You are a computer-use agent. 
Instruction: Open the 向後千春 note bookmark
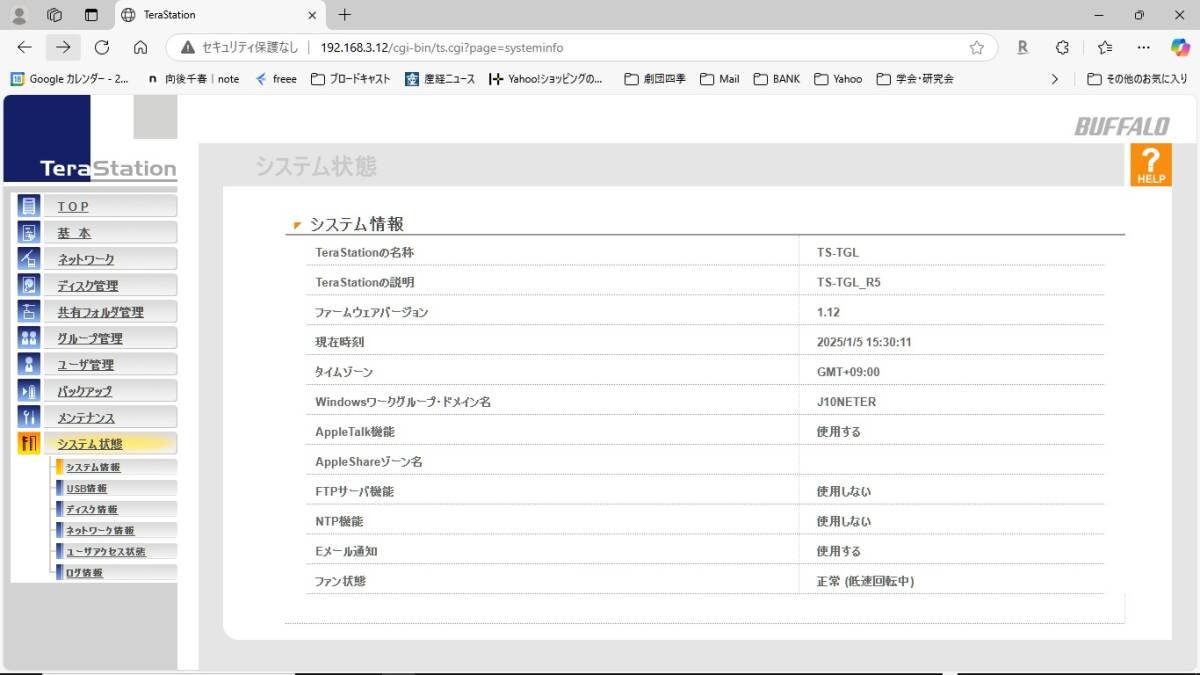(x=193, y=78)
